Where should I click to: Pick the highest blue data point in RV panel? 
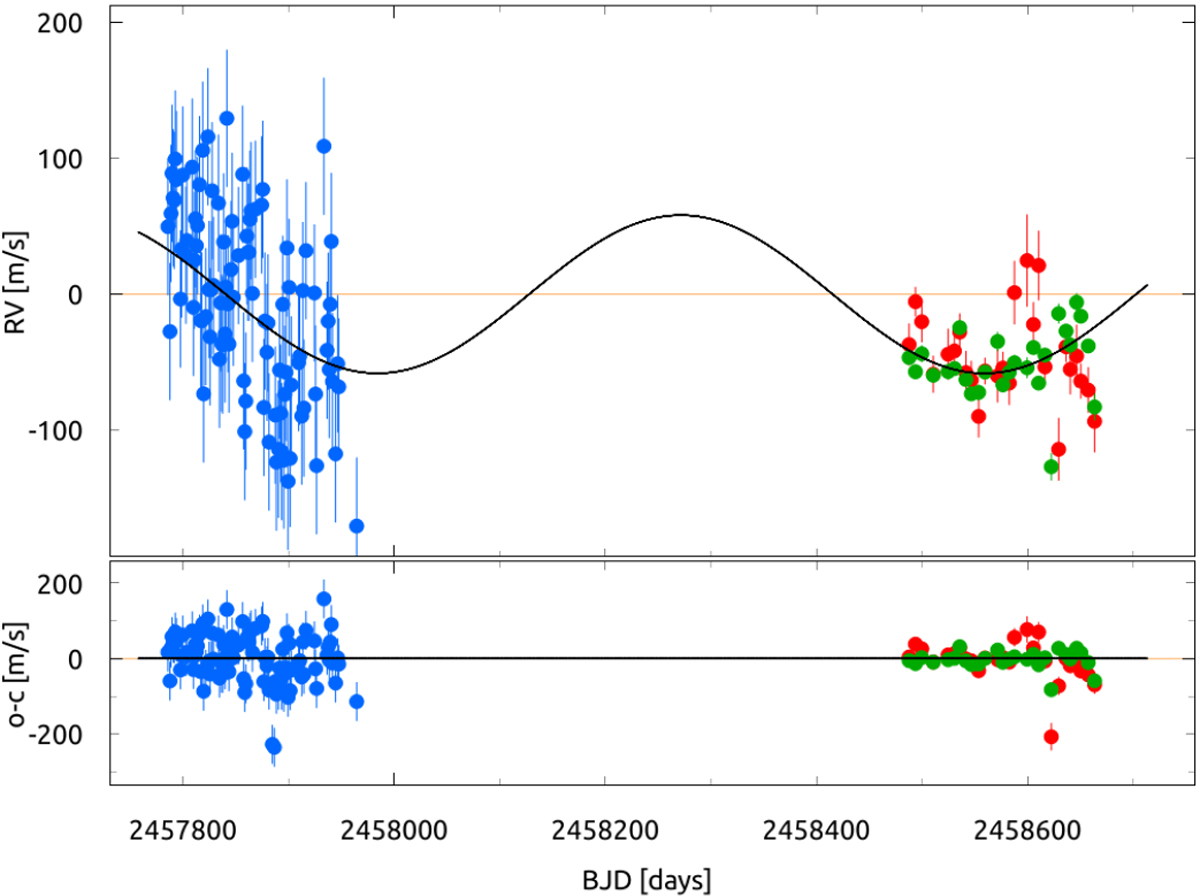(227, 118)
